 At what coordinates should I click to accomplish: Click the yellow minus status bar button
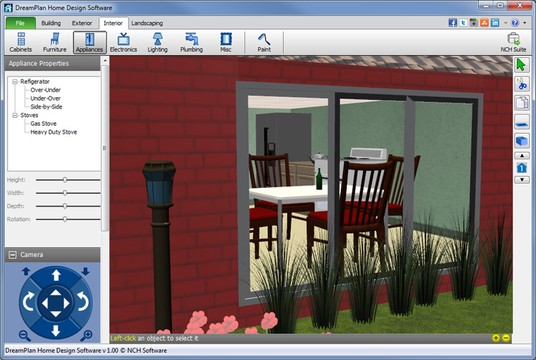[x=506, y=338]
